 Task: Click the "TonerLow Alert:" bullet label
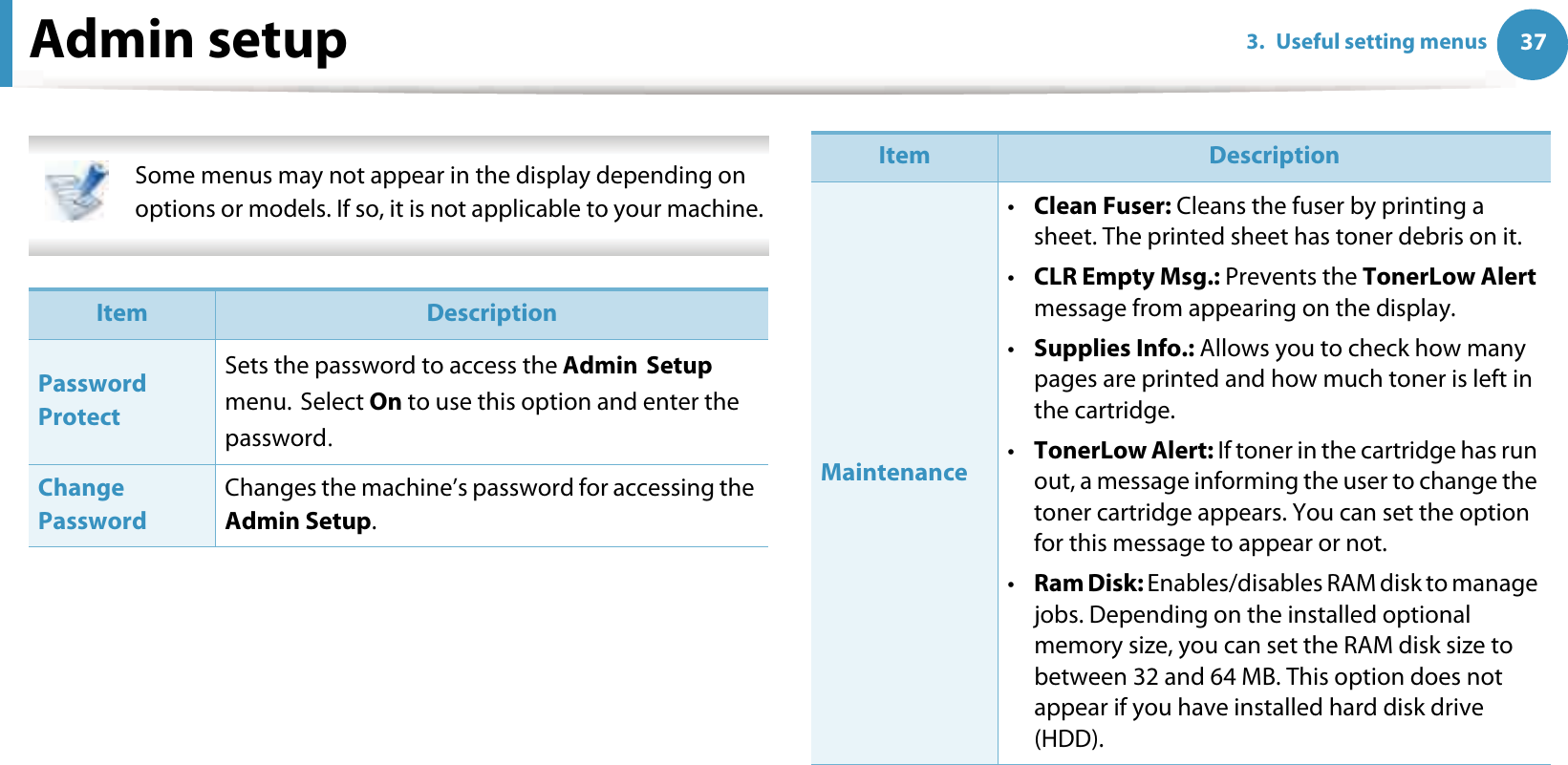click(1123, 451)
